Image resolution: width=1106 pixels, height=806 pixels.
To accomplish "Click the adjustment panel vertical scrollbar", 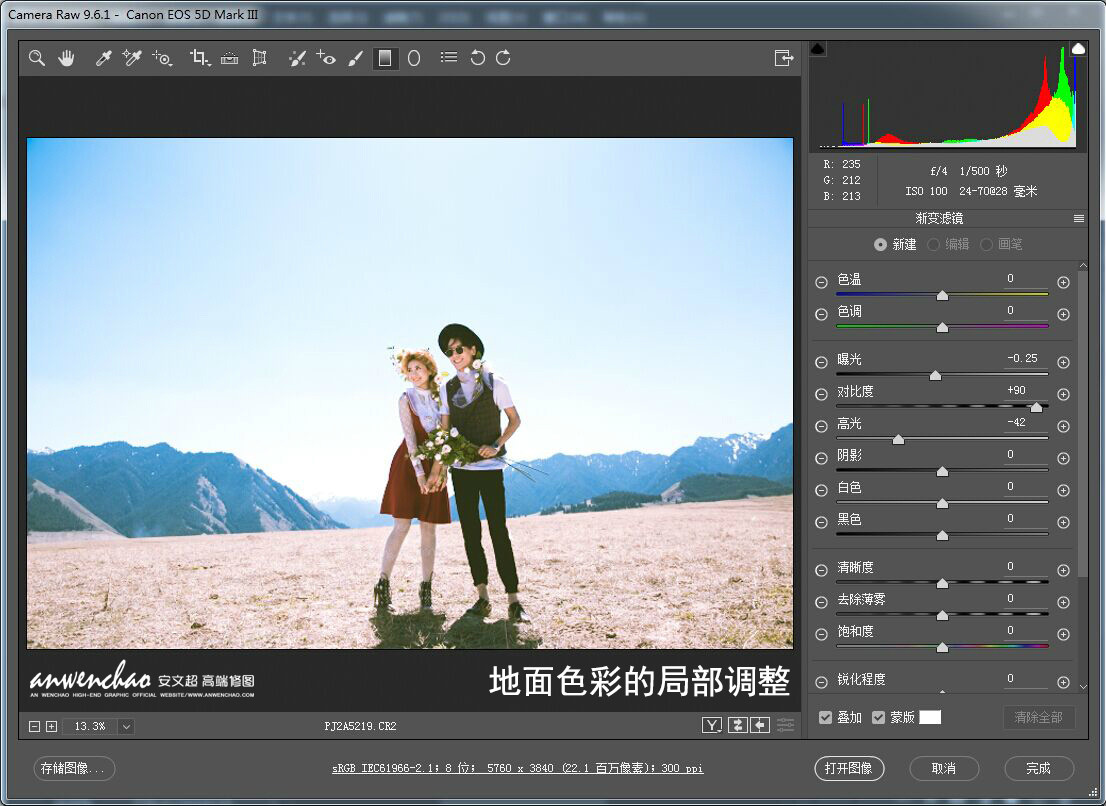I will (x=1083, y=423).
